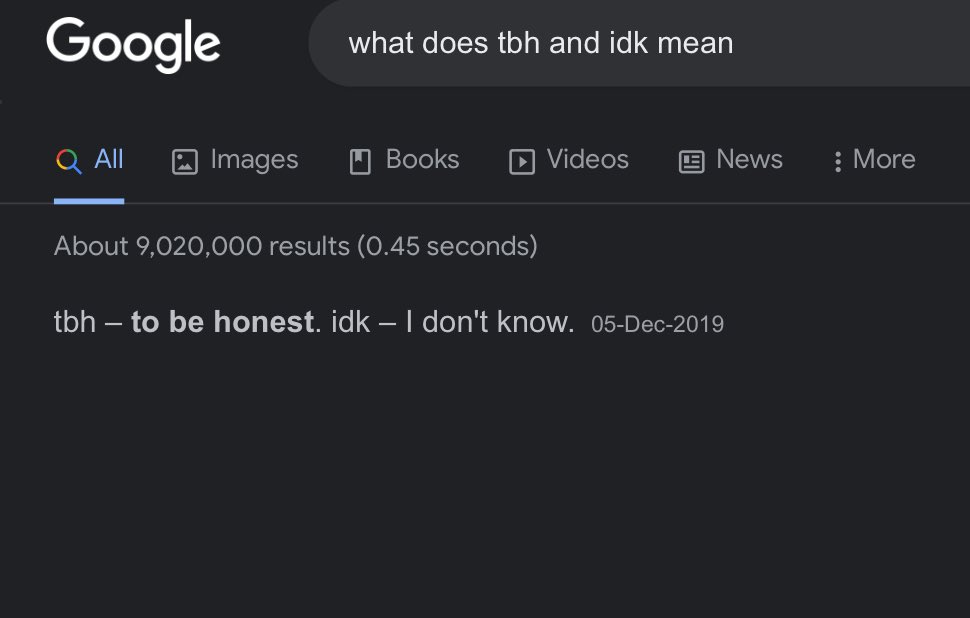Click the 'idk – I don't know' text

pos(453,322)
